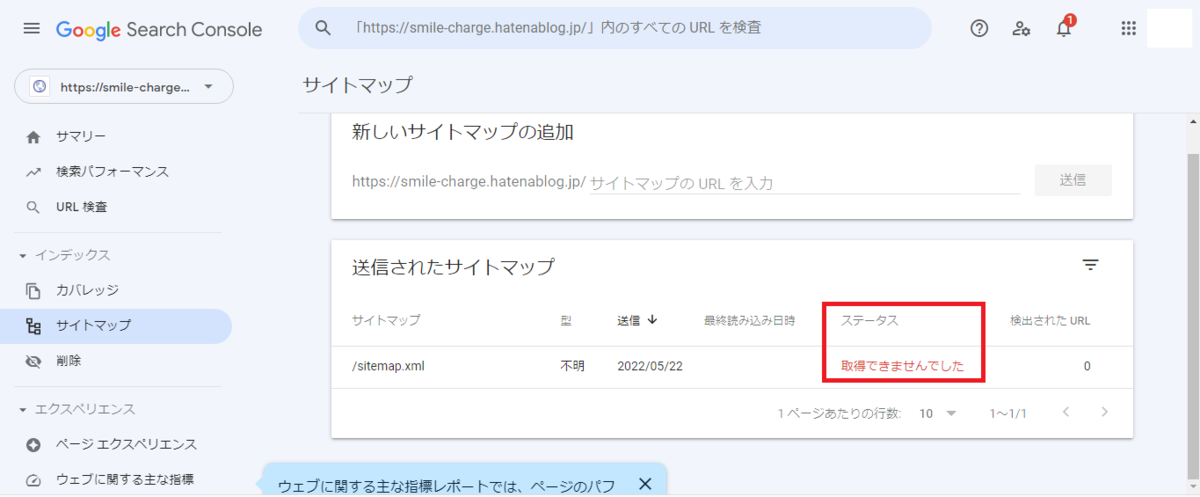This screenshot has width=1200, height=497.
Task: Open the filter icon for submitted sitemaps
Action: coord(1090,265)
